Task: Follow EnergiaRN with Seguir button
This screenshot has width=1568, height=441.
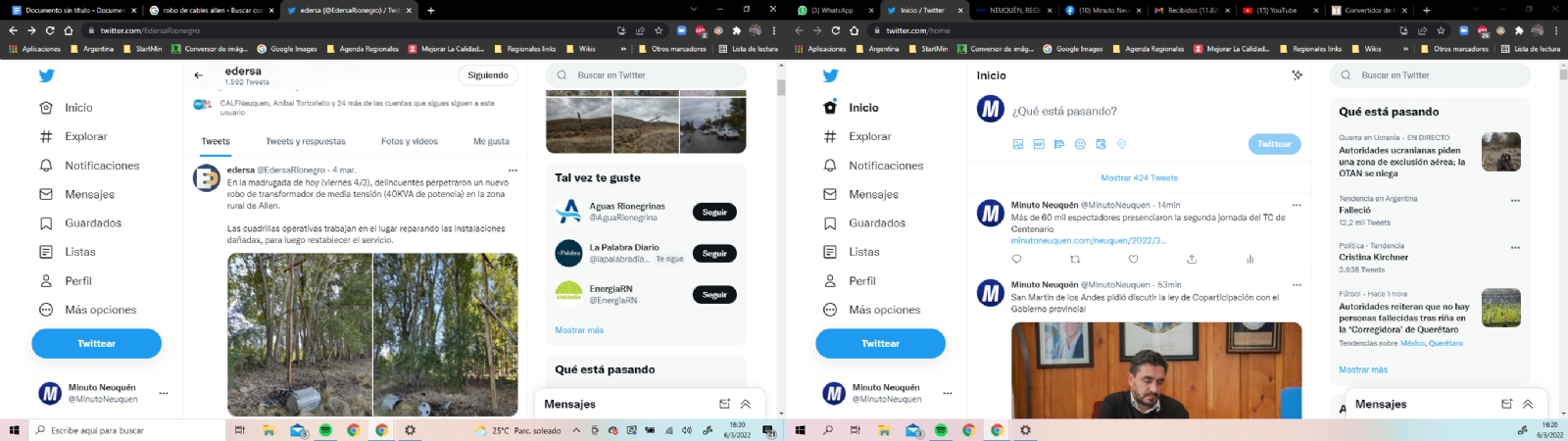Action: [714, 294]
